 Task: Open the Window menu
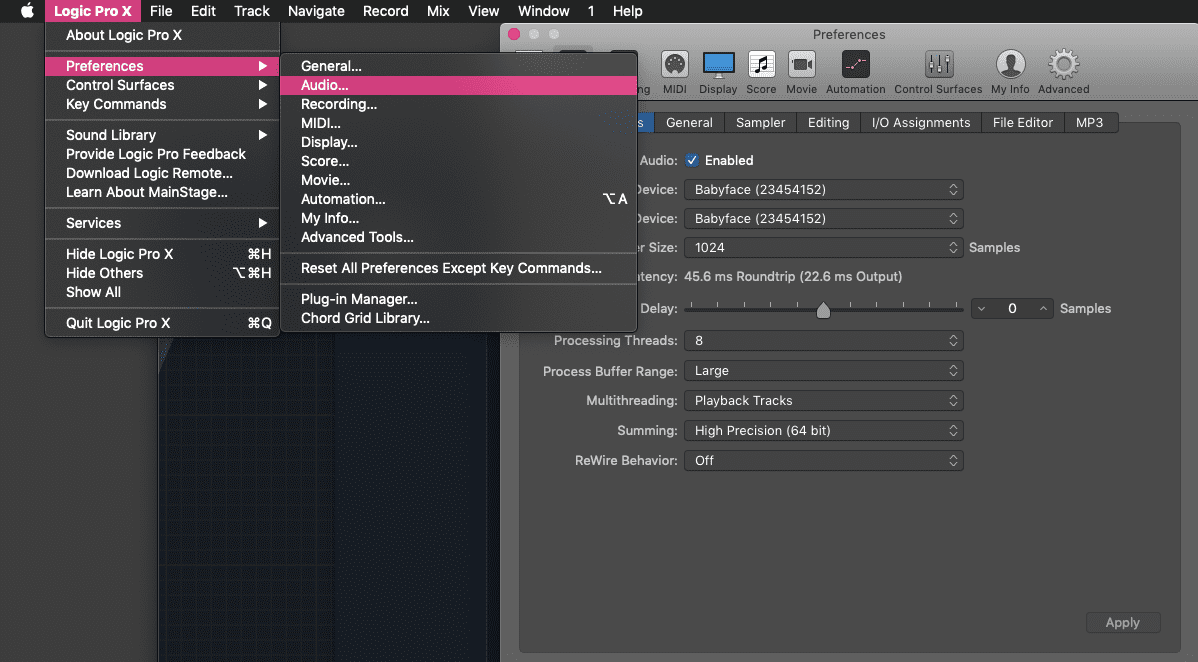coord(543,11)
